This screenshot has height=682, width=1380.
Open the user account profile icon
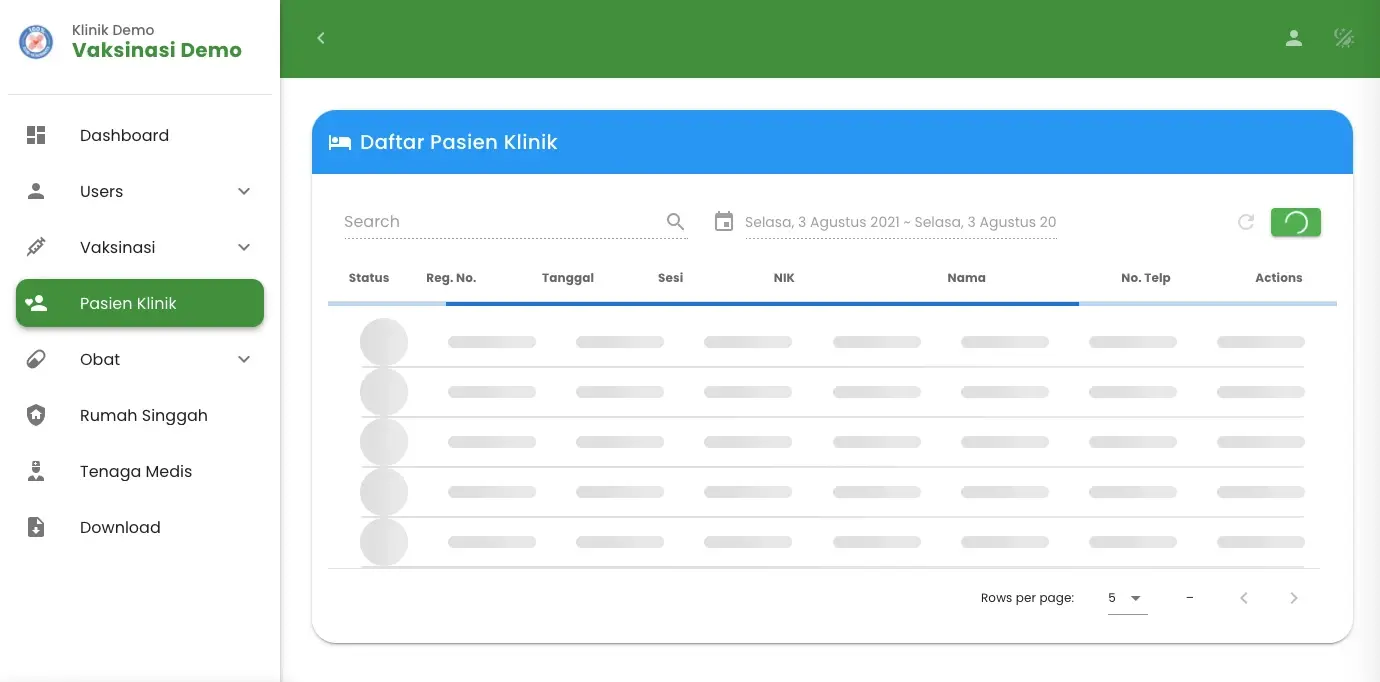[1294, 38]
